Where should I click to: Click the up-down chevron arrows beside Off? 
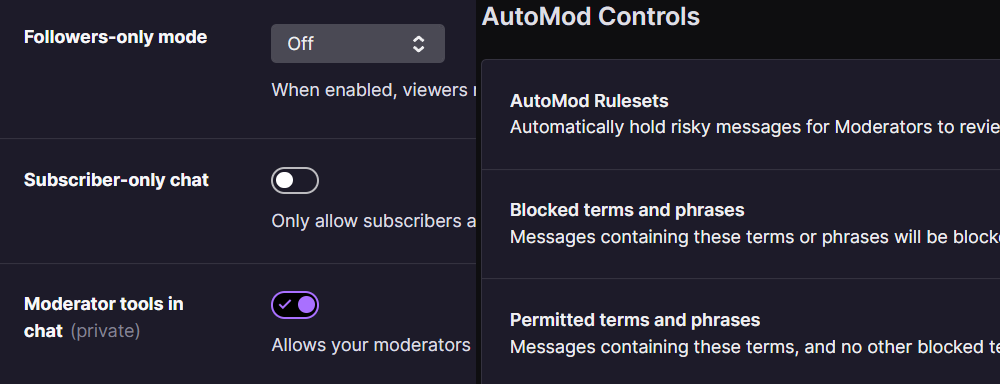(x=418, y=43)
